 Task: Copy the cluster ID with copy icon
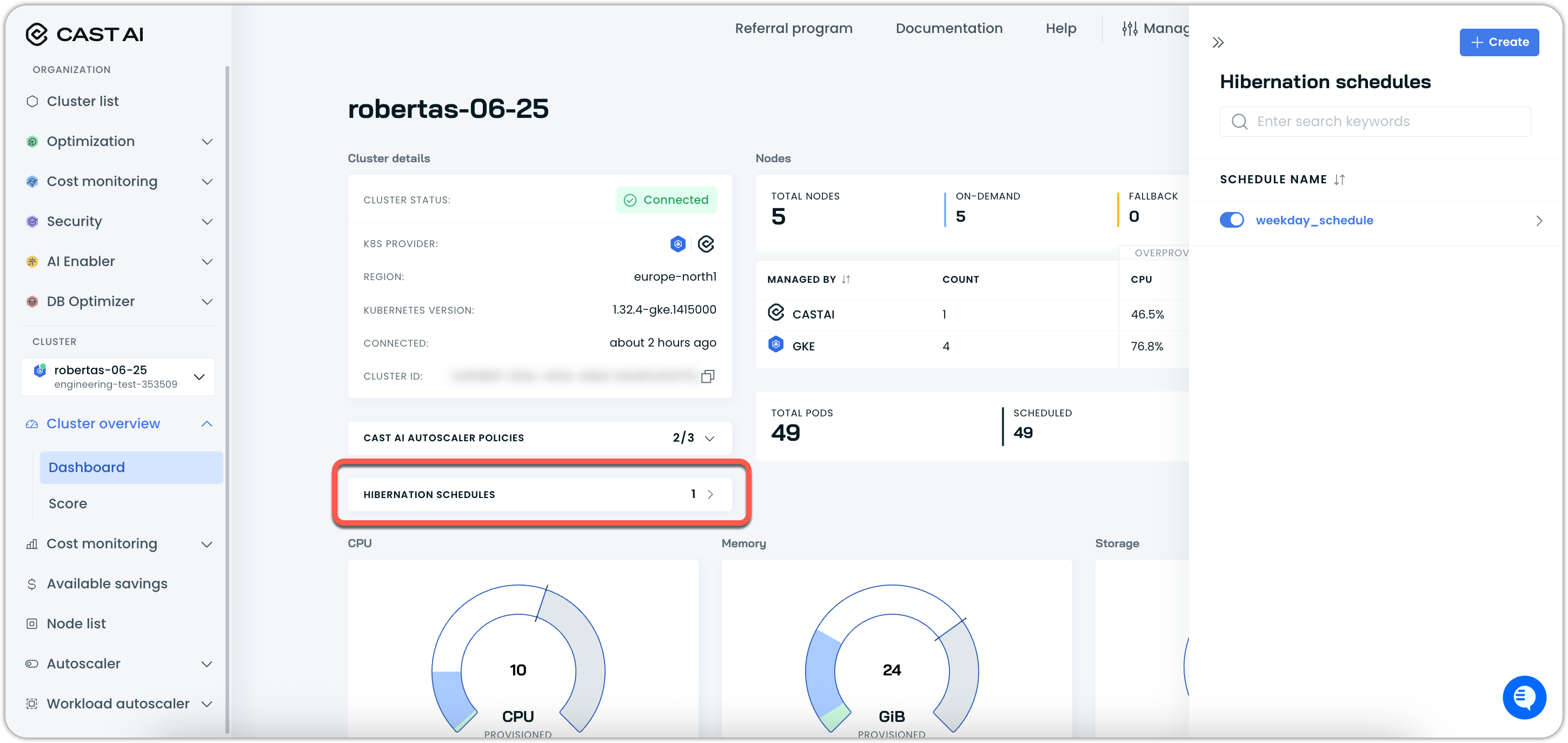click(x=707, y=376)
